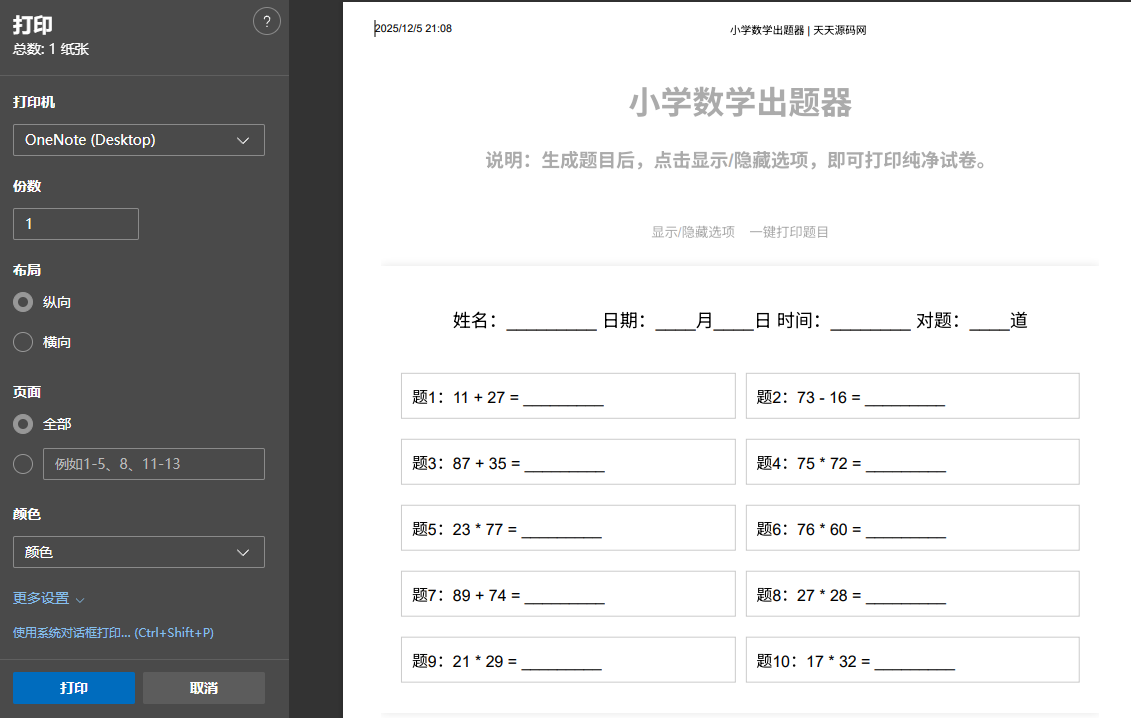1131x718 pixels.
Task: Click the 取消 cancel button
Action: point(203,687)
